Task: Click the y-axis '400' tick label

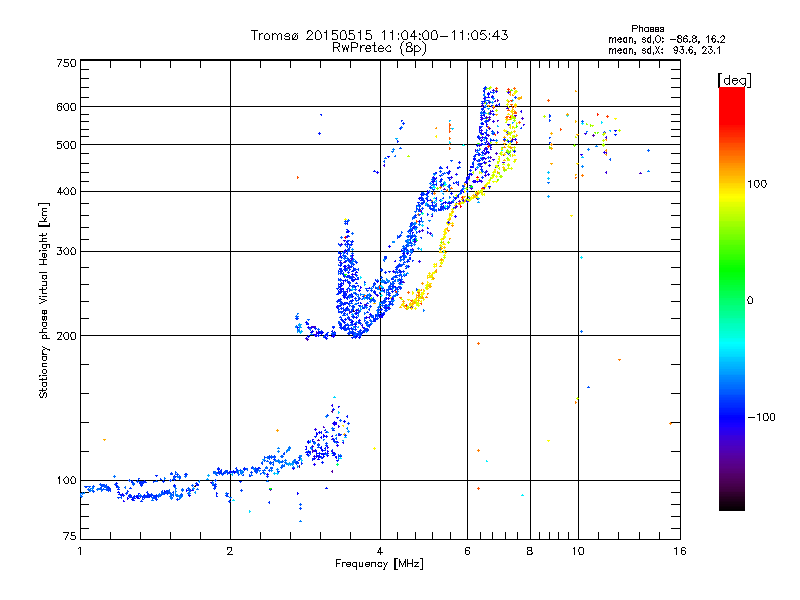Action: pos(67,192)
